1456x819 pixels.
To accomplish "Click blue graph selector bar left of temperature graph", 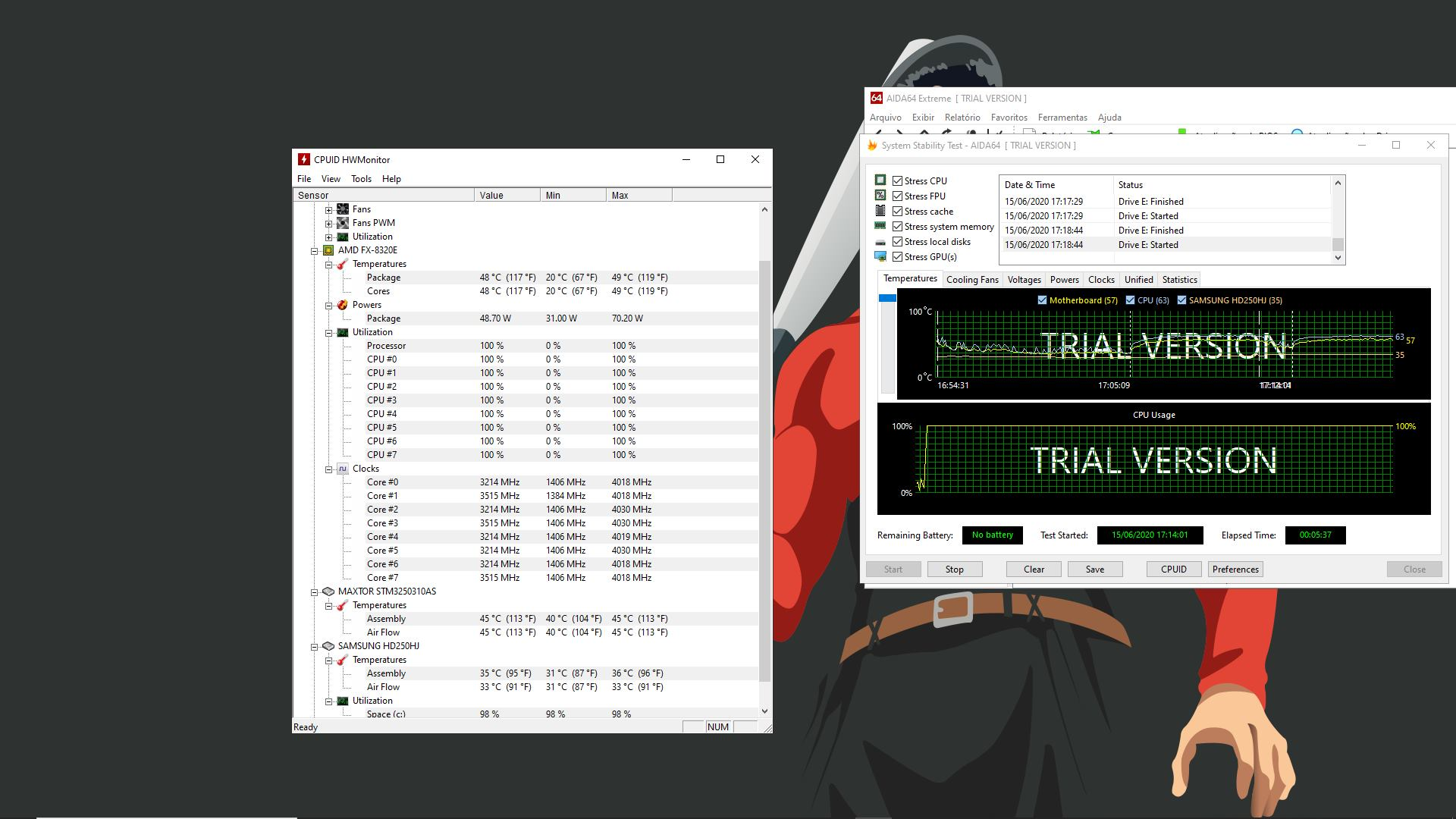I will (x=887, y=298).
